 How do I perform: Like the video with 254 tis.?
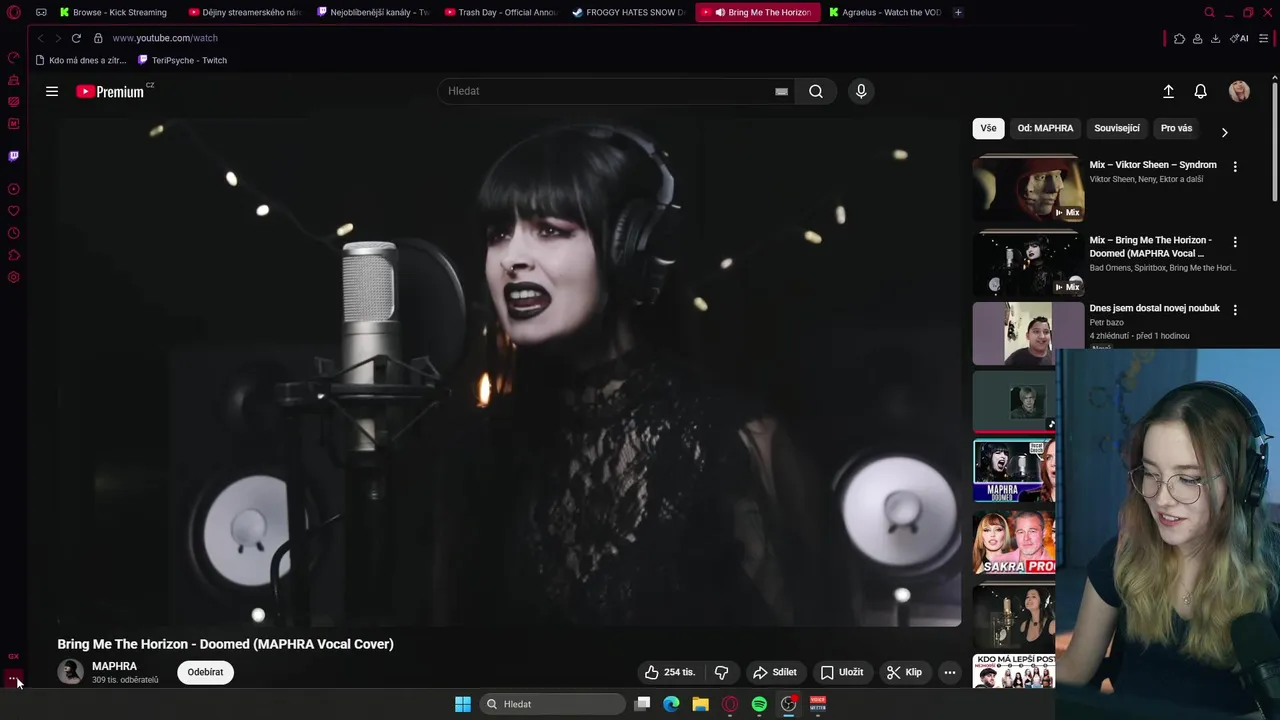[670, 672]
